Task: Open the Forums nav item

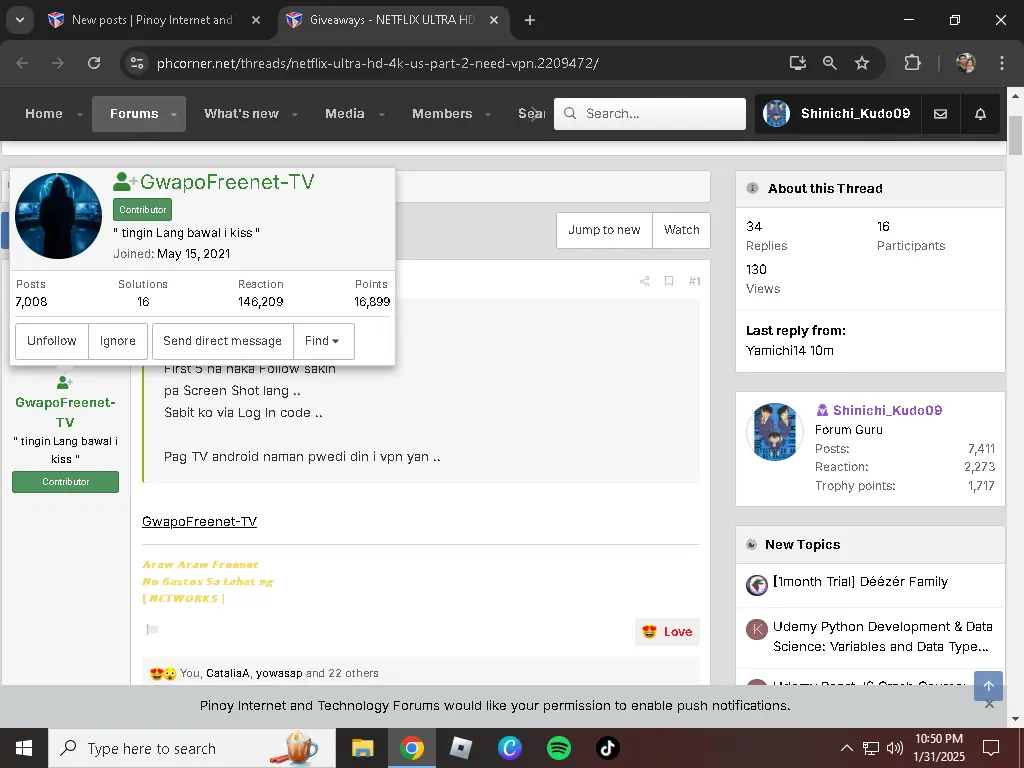Action: (134, 114)
